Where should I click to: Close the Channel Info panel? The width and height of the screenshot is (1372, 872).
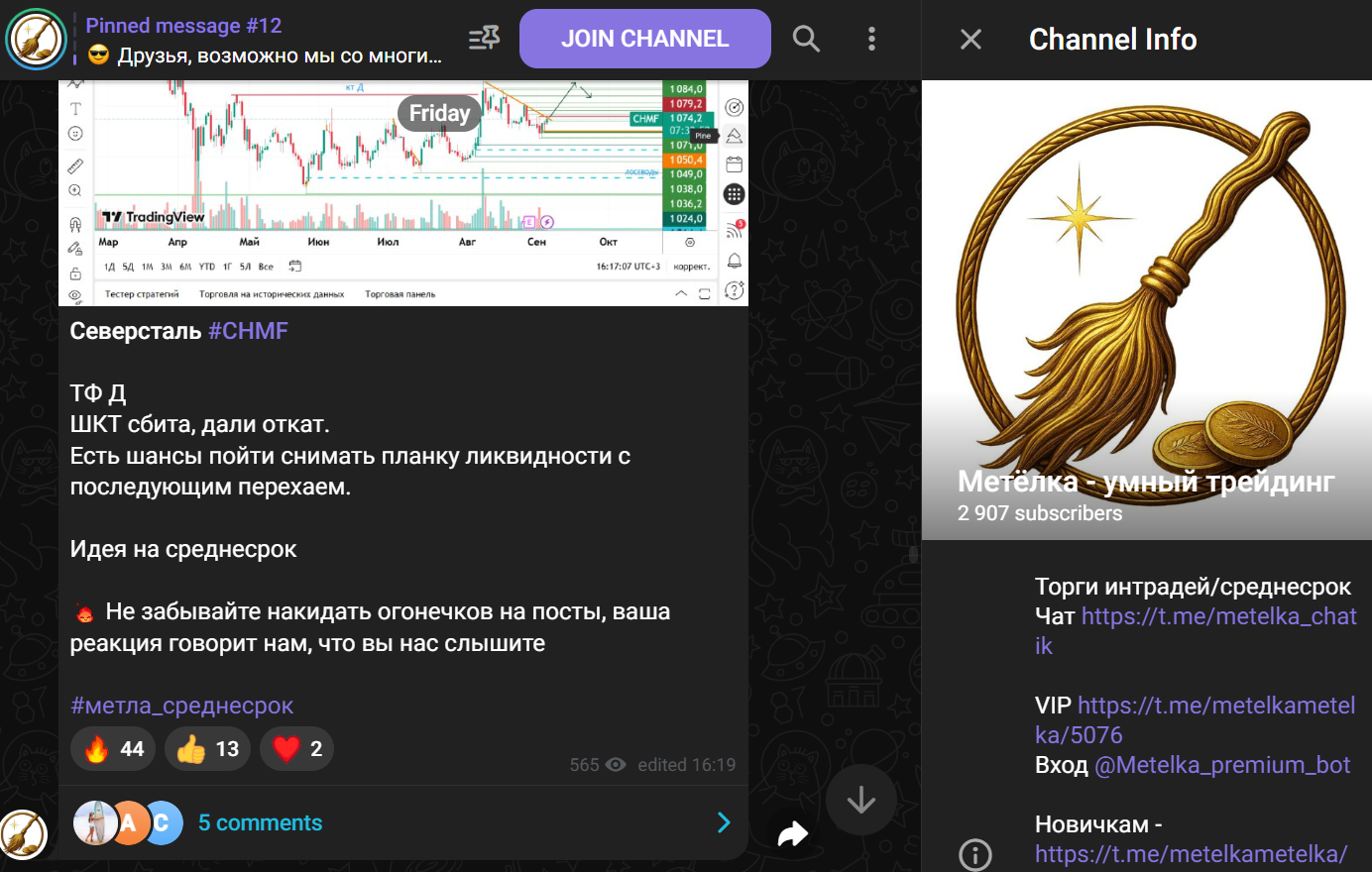[x=971, y=39]
